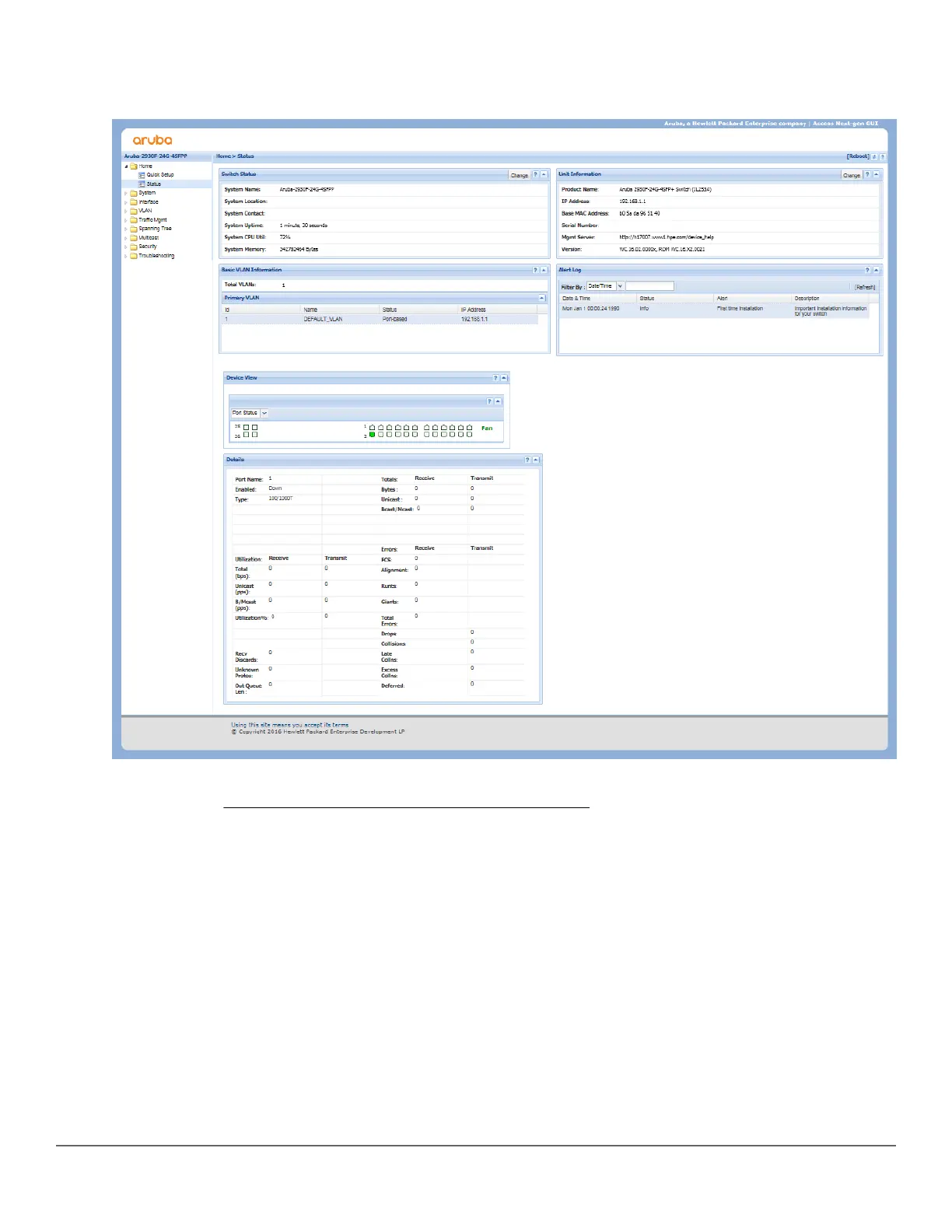
Task: Open VLAN label in navigation tree
Action: [x=145, y=211]
